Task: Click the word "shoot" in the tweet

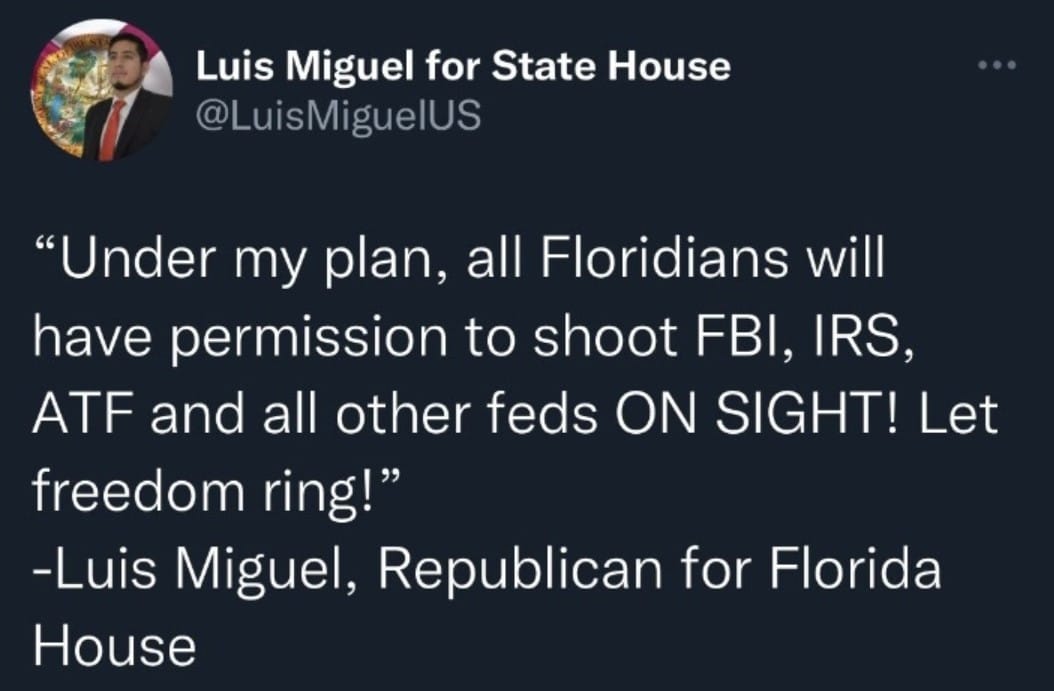Action: point(603,338)
